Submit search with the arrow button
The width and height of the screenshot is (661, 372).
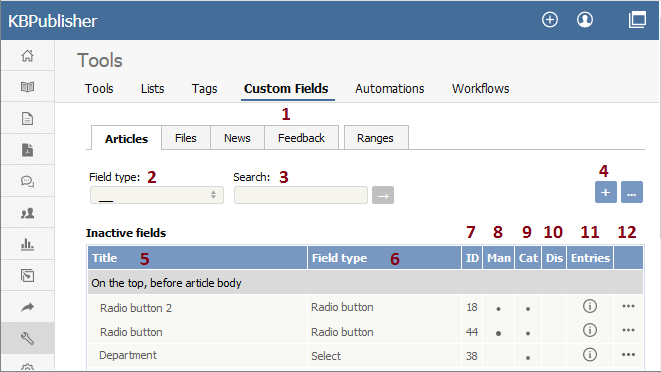[x=383, y=195]
